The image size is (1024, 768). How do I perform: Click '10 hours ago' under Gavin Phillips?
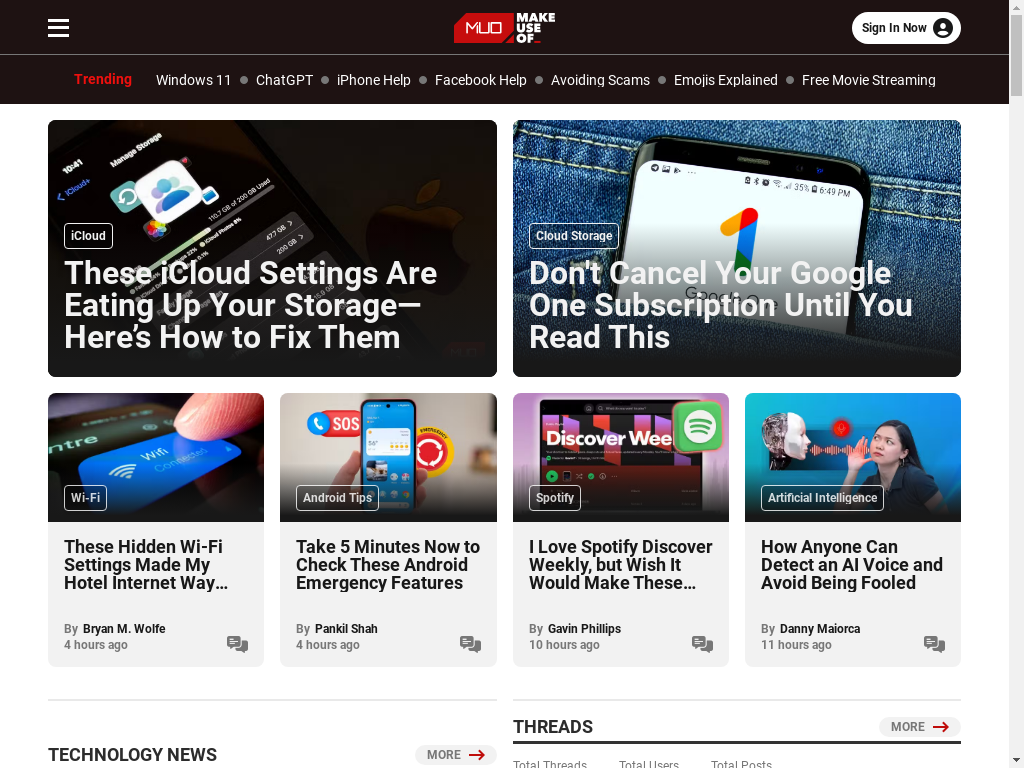[564, 645]
